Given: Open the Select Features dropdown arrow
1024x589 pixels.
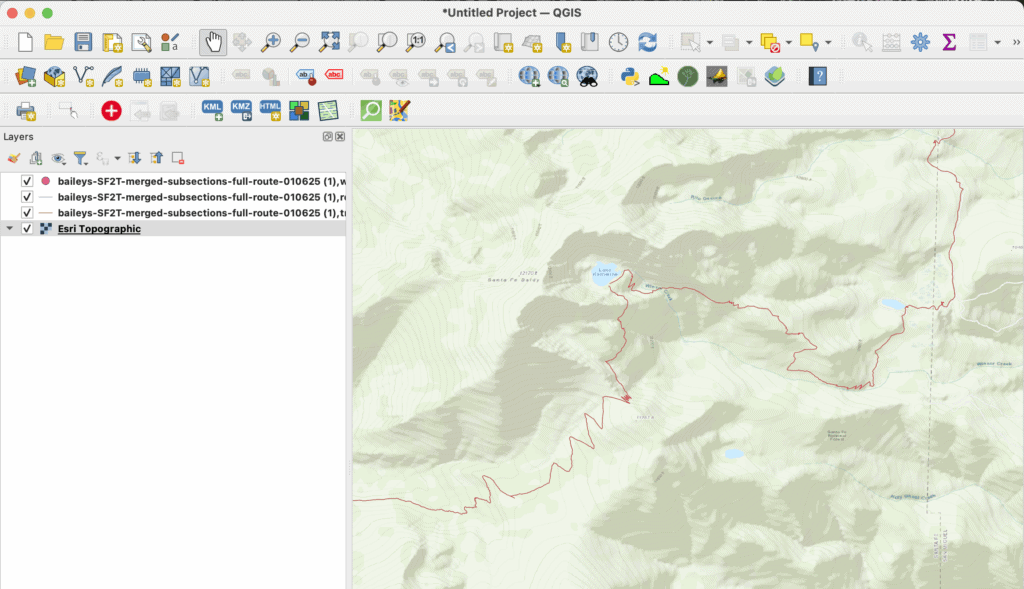Looking at the screenshot, I should [709, 43].
